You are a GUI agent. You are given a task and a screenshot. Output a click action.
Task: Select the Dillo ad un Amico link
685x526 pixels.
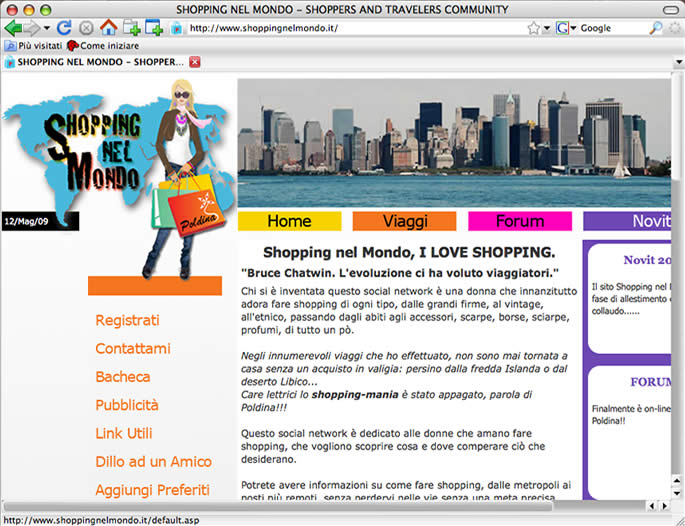(153, 462)
